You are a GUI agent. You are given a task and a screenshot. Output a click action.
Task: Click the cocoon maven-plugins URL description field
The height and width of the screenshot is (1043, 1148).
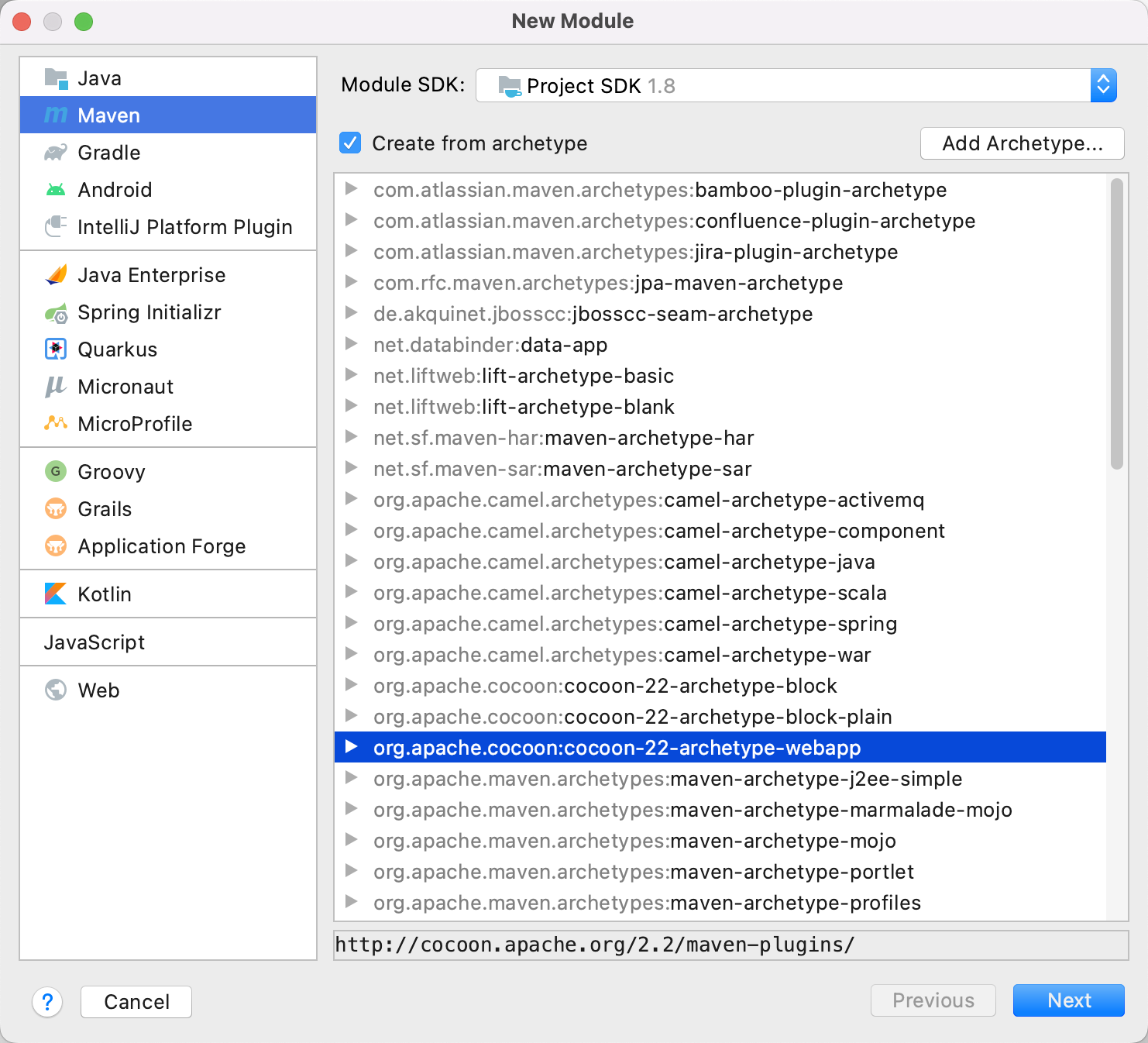pos(730,945)
